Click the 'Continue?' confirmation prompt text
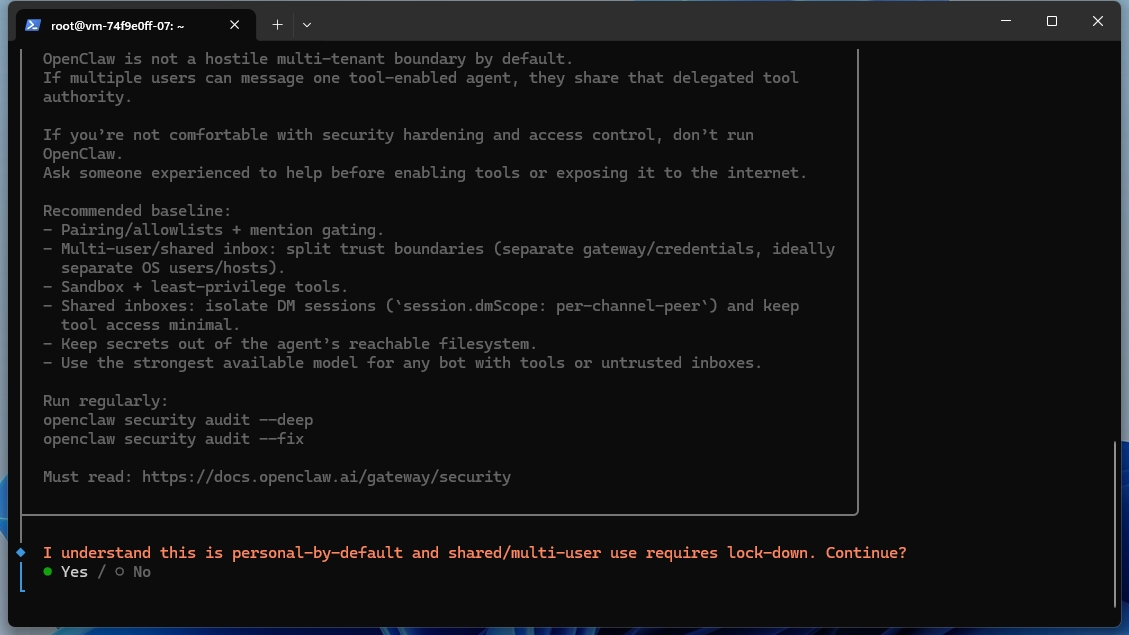Image resolution: width=1129 pixels, height=635 pixels. pyautogui.click(x=866, y=553)
